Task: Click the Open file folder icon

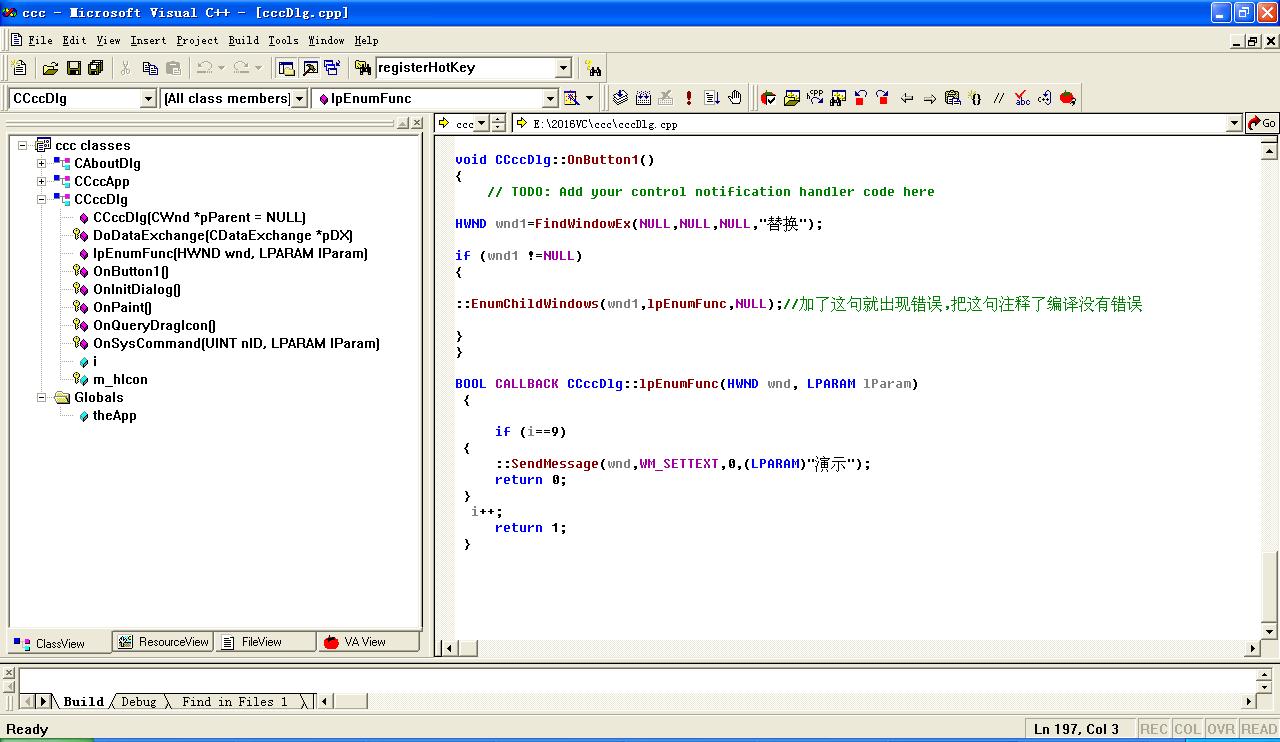Action: (50, 68)
